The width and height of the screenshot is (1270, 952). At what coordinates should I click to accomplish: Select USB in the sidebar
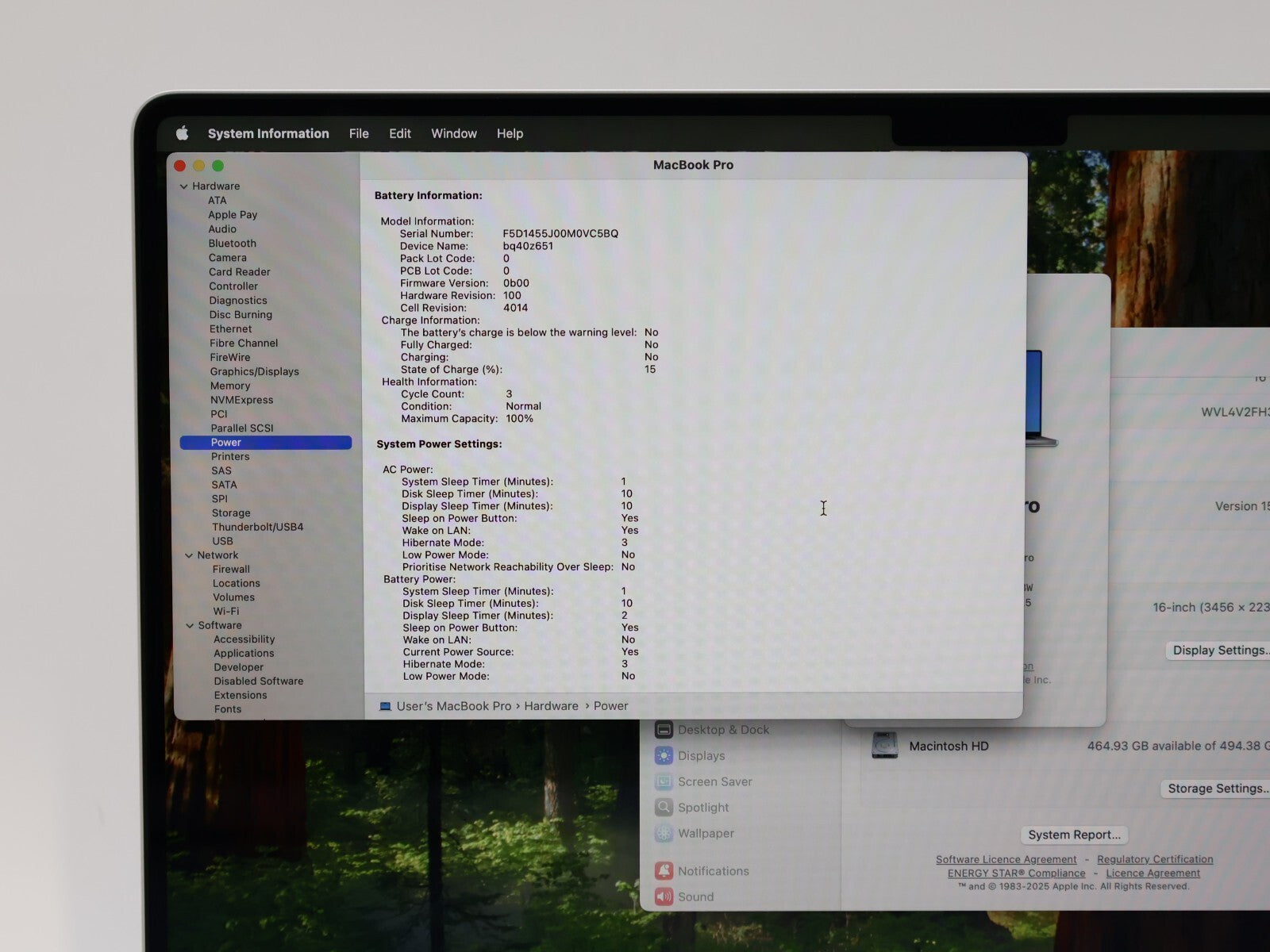[223, 541]
